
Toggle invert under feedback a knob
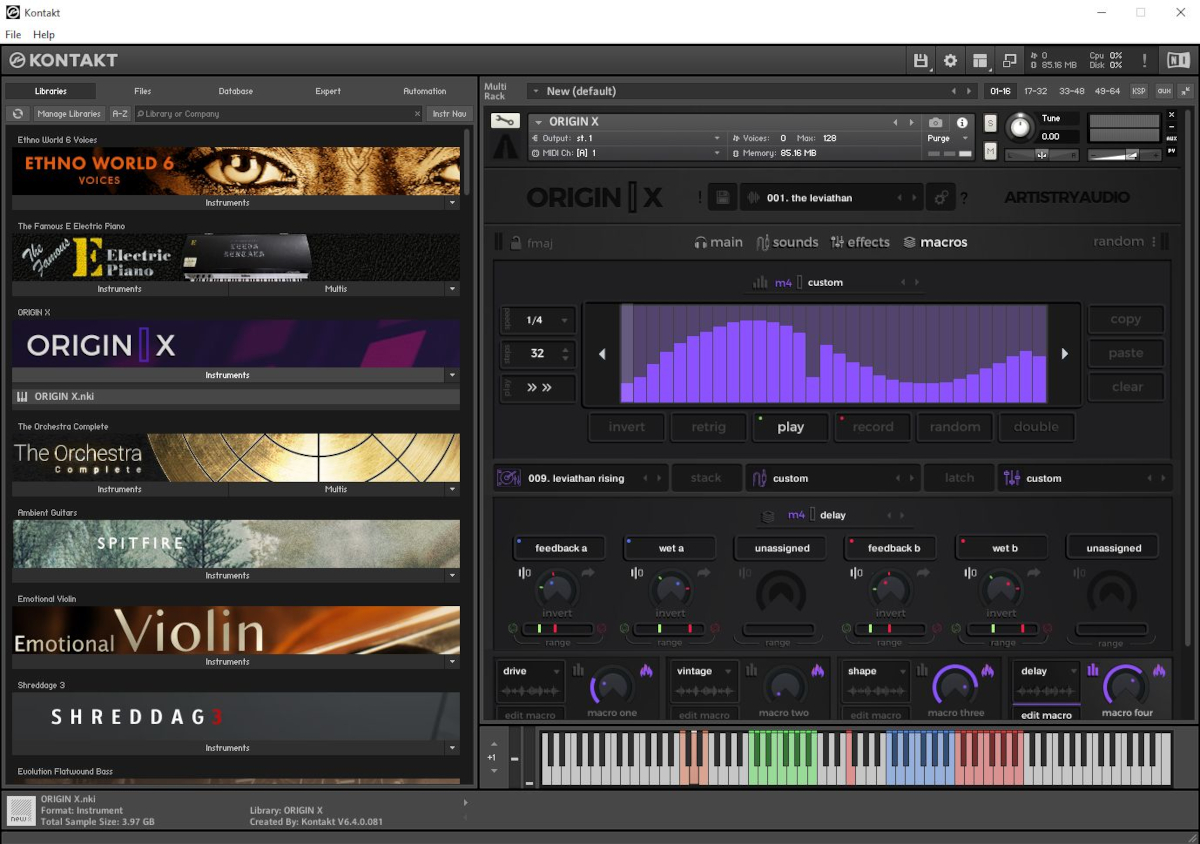click(557, 613)
